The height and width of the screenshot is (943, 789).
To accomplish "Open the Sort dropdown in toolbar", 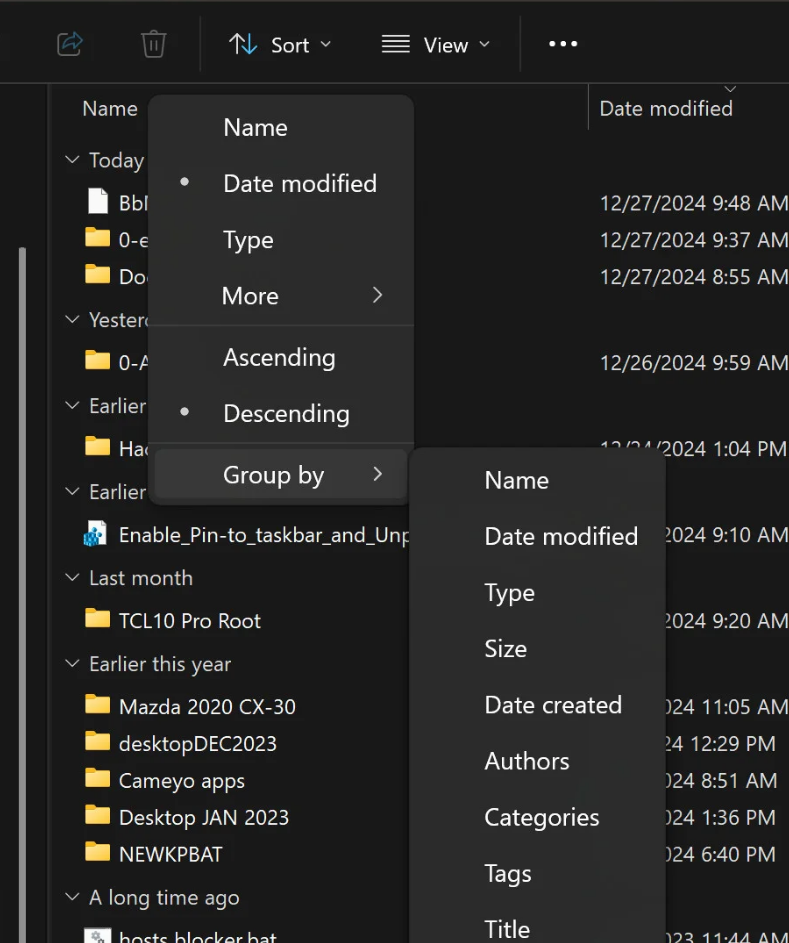I will click(279, 45).
